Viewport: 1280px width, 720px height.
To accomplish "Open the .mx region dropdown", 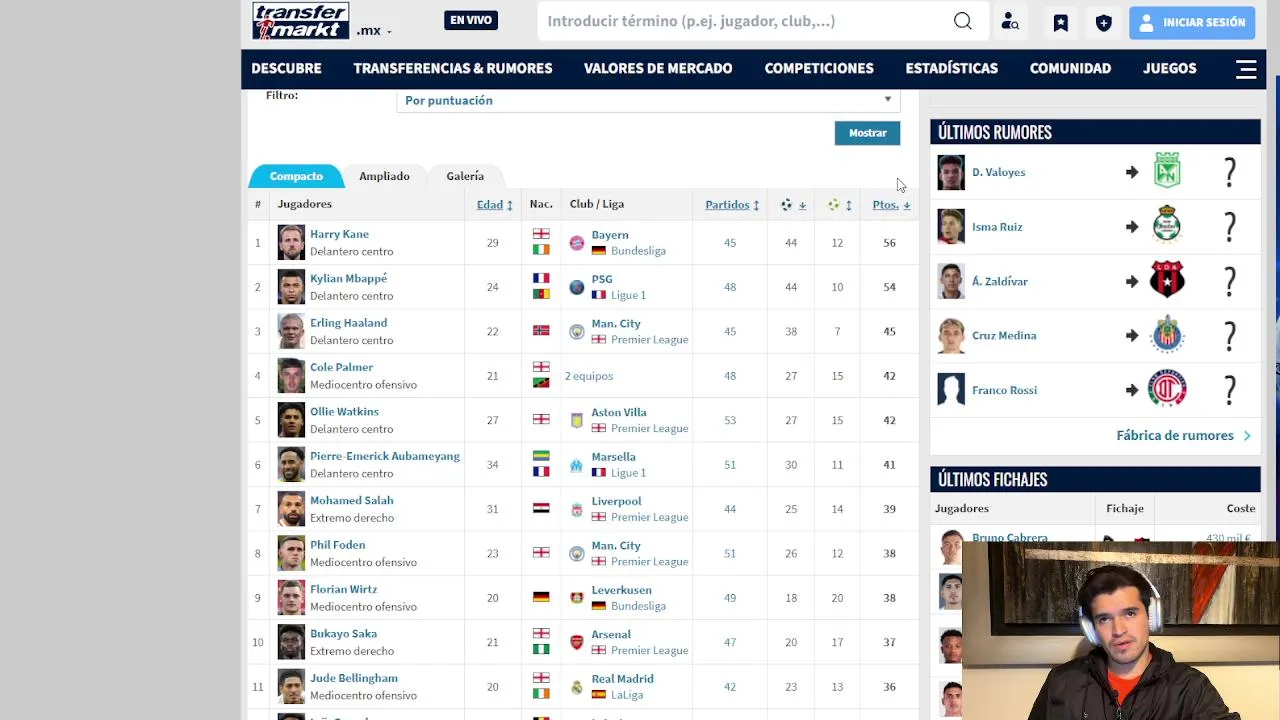I will [374, 30].
